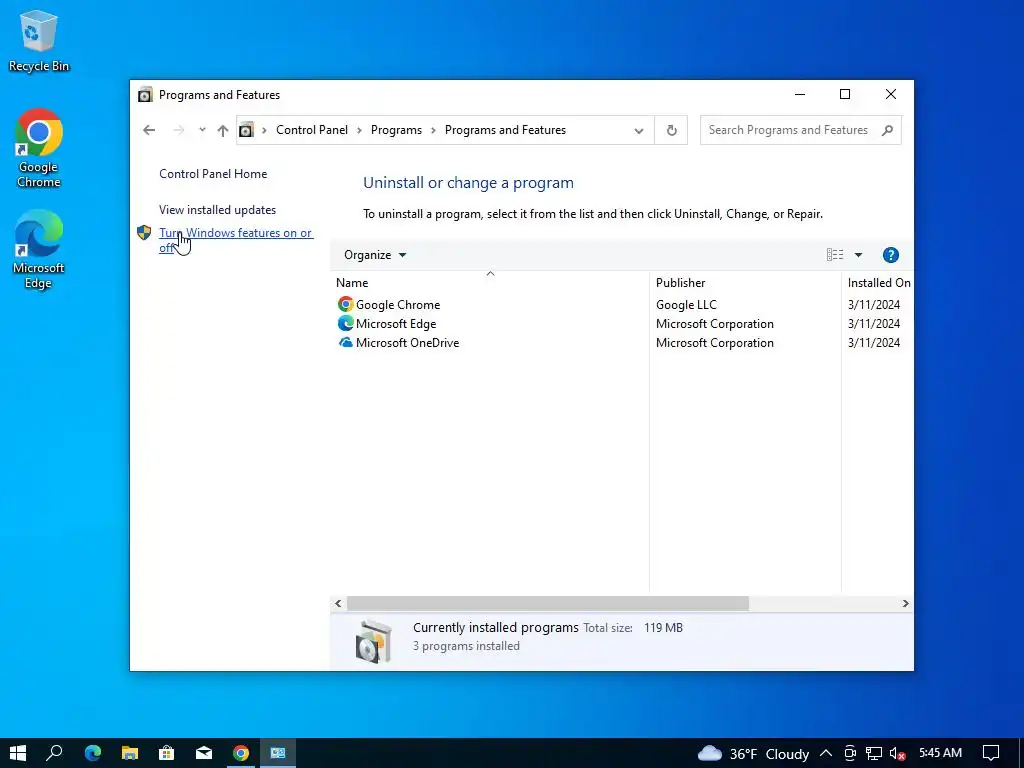1024x768 pixels.
Task: Sort by the Installed On column header
Action: [878, 283]
